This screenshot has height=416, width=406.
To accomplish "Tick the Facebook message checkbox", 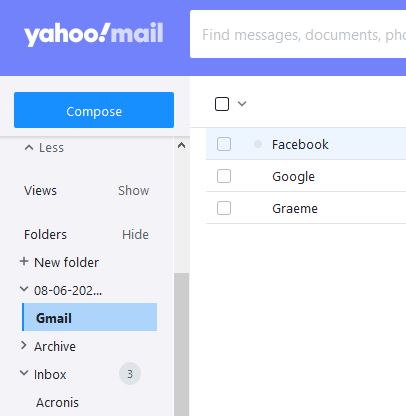I will [224, 144].
